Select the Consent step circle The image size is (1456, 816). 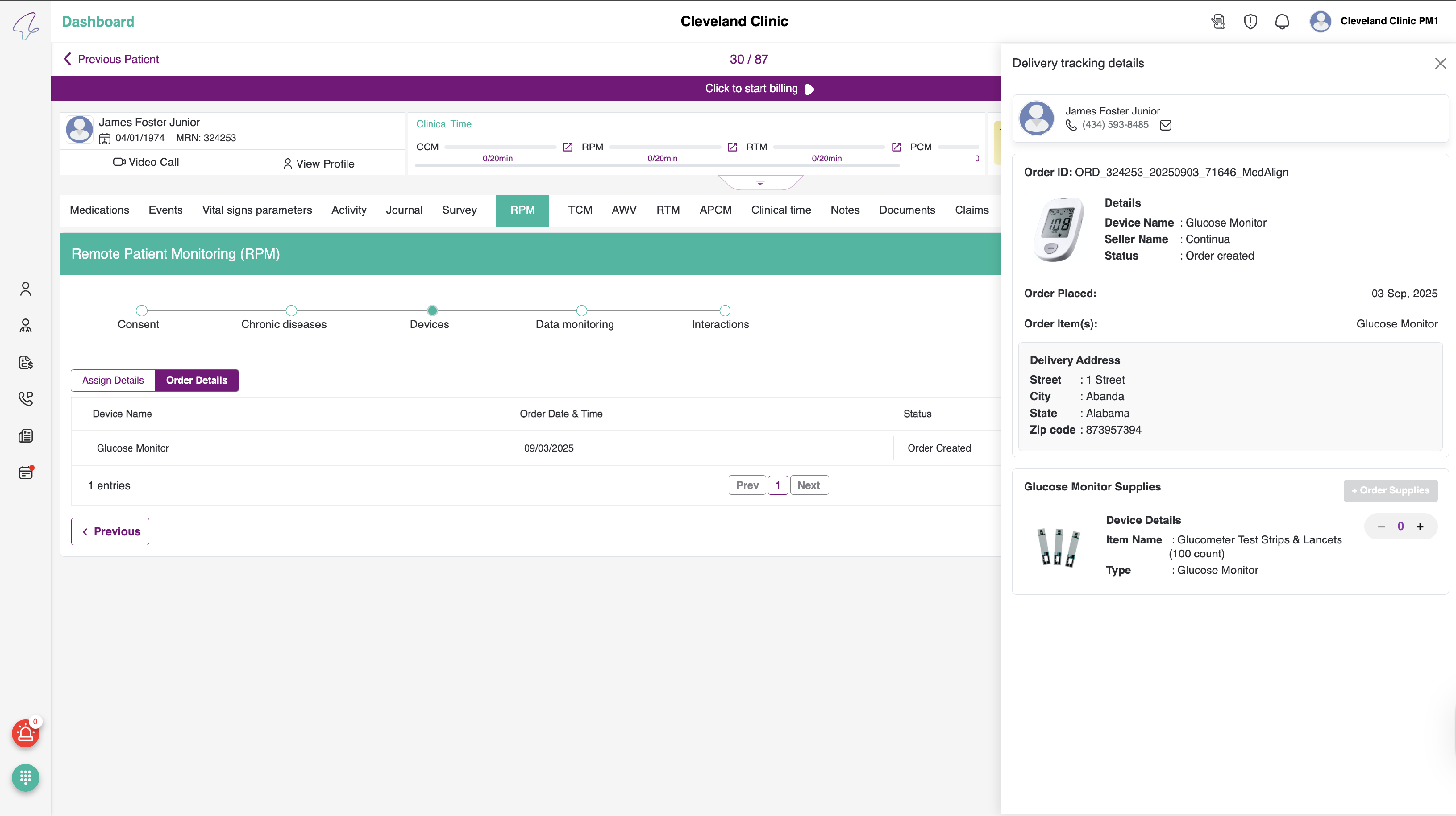coord(142,310)
